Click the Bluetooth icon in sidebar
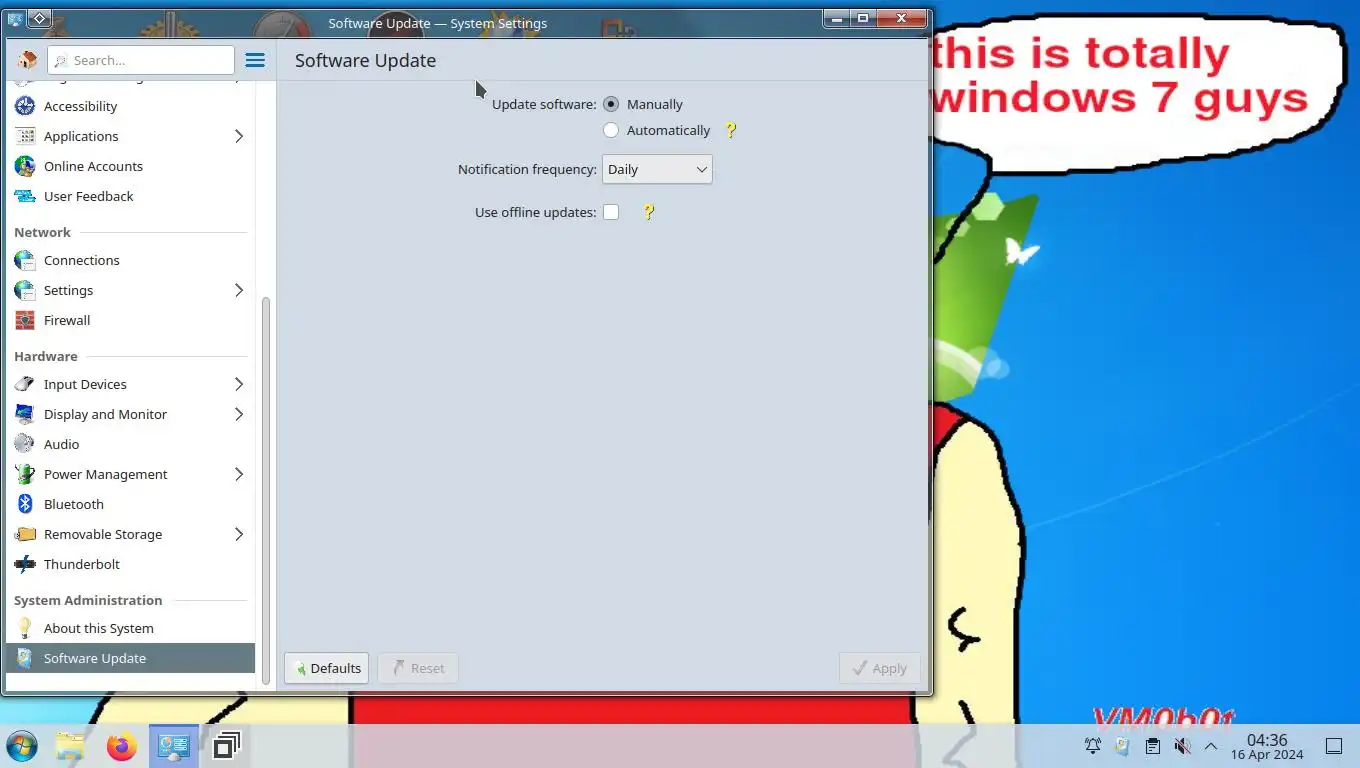1360x768 pixels. [25, 504]
